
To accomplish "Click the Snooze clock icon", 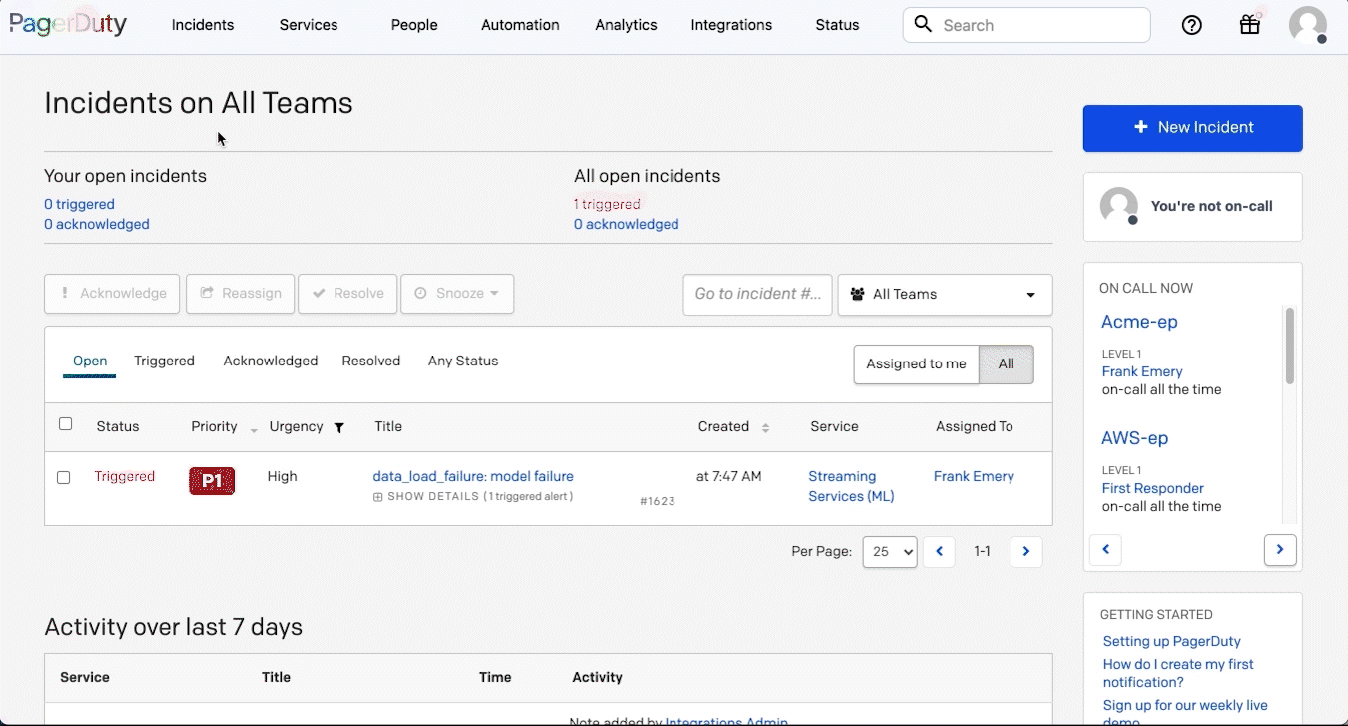I will pos(421,293).
